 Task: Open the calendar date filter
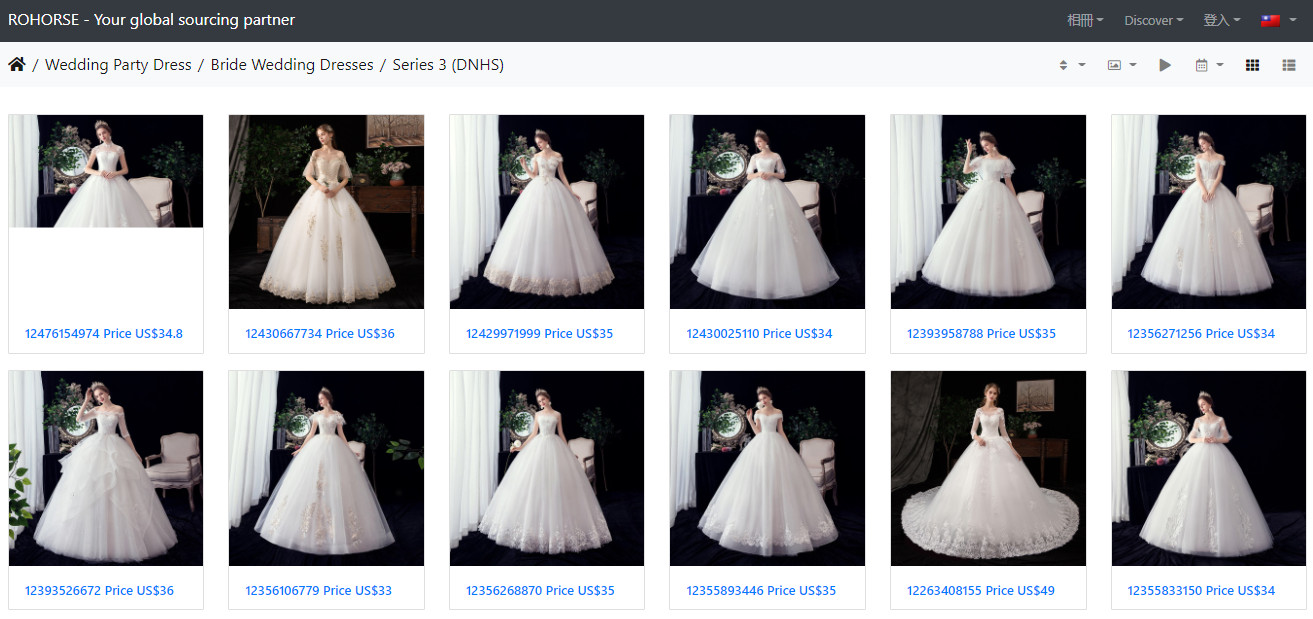click(x=1208, y=65)
